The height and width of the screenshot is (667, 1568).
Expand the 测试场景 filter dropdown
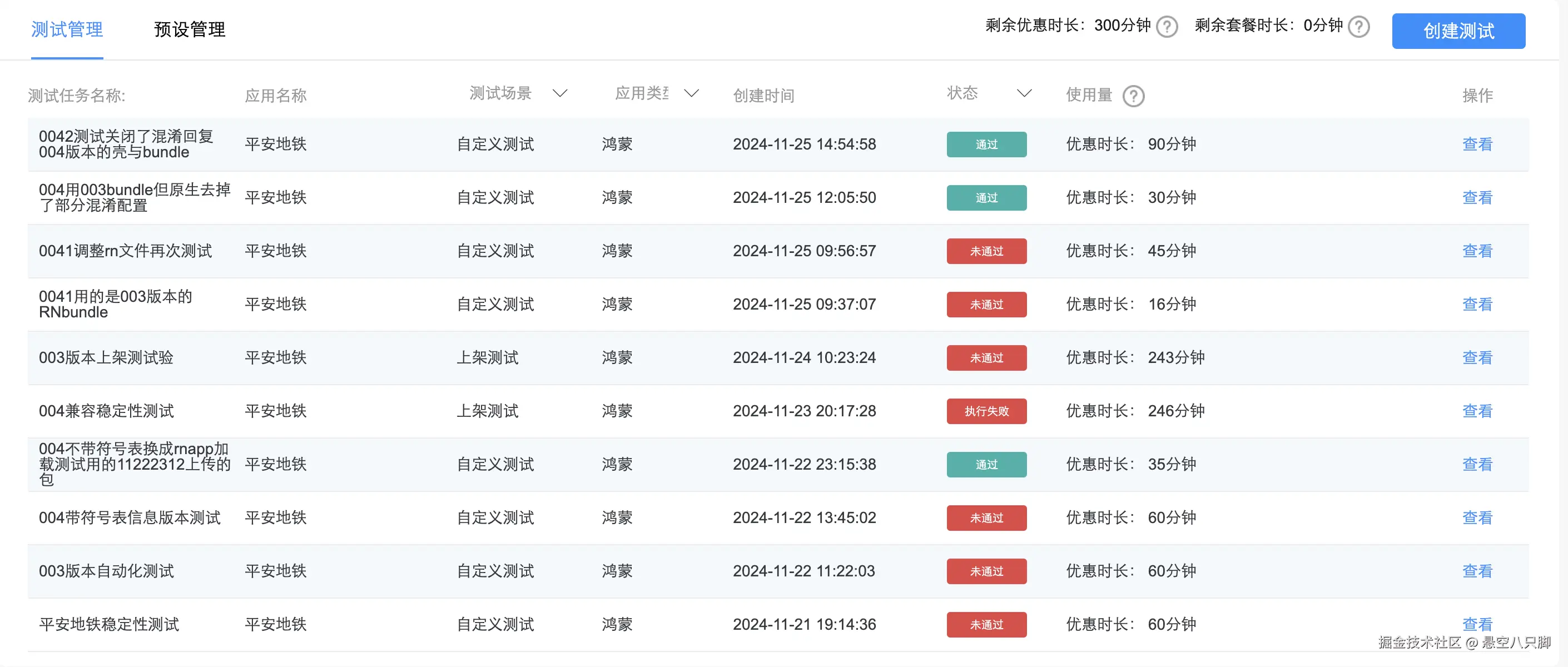560,93
